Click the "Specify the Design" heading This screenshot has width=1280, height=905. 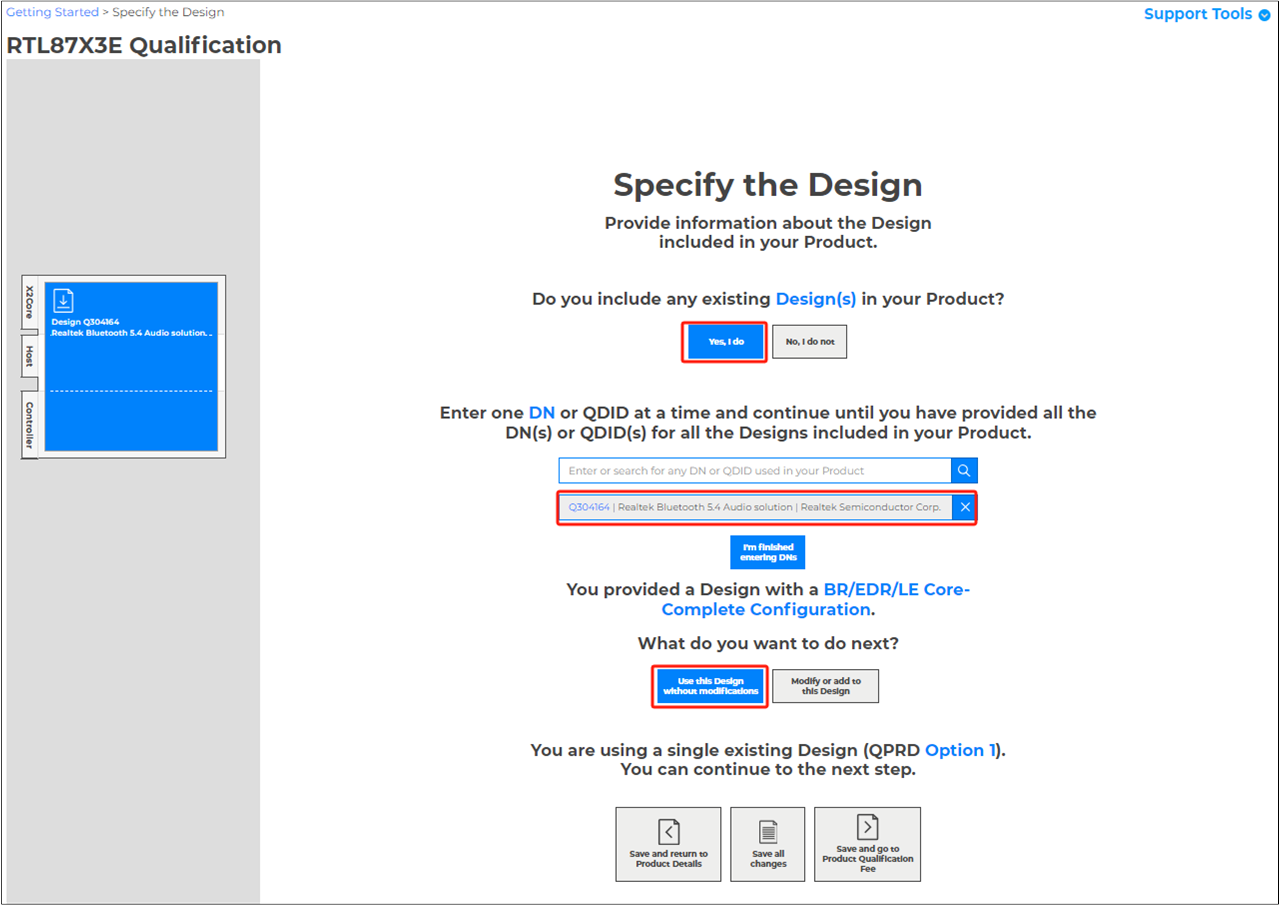(x=768, y=185)
